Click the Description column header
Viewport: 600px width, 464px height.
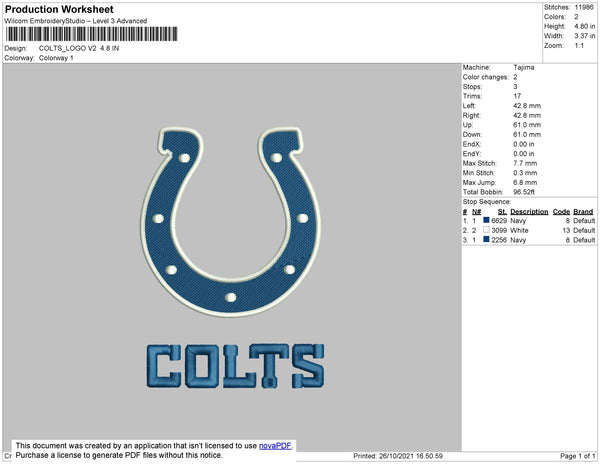tap(529, 212)
